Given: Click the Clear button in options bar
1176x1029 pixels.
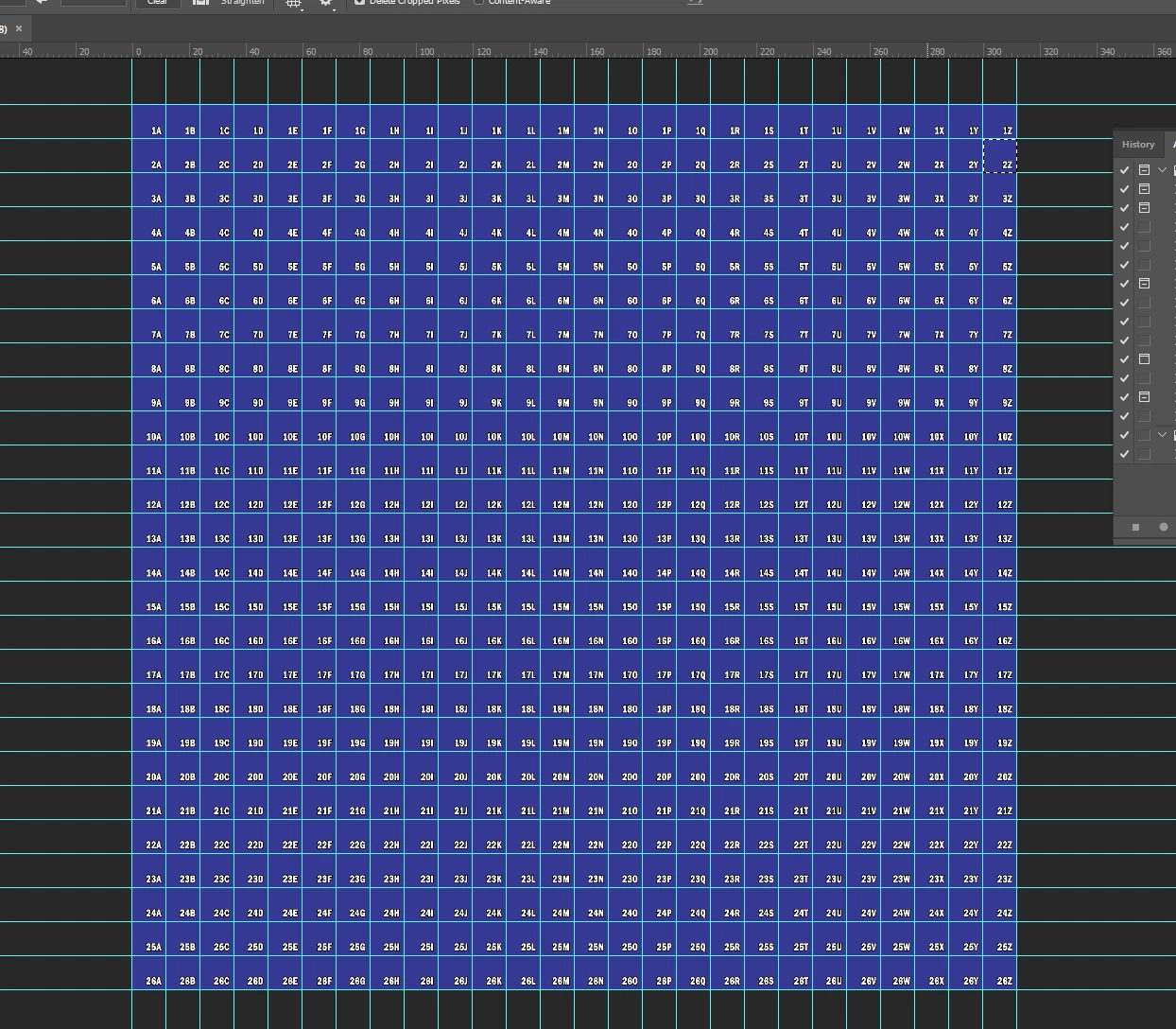Looking at the screenshot, I should (157, 3).
